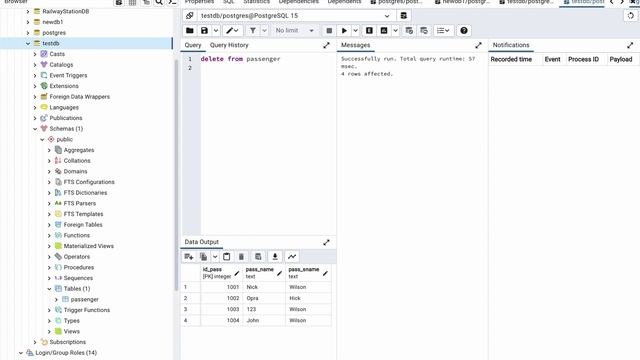Click the filter rows funnel icon
The image size is (640, 360).
coord(253,31)
